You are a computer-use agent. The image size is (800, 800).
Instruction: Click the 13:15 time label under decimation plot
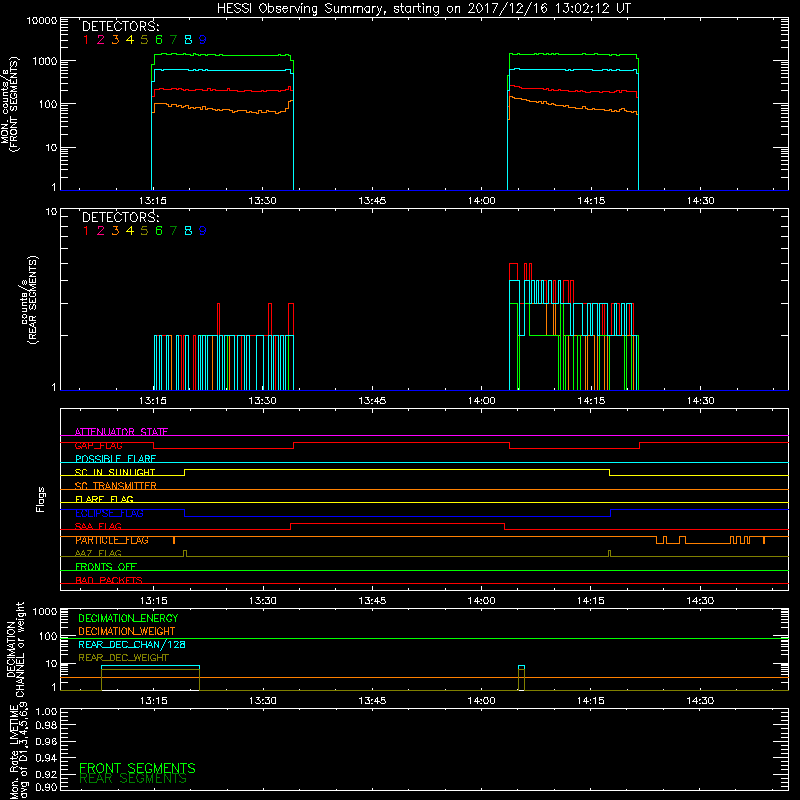coord(154,701)
